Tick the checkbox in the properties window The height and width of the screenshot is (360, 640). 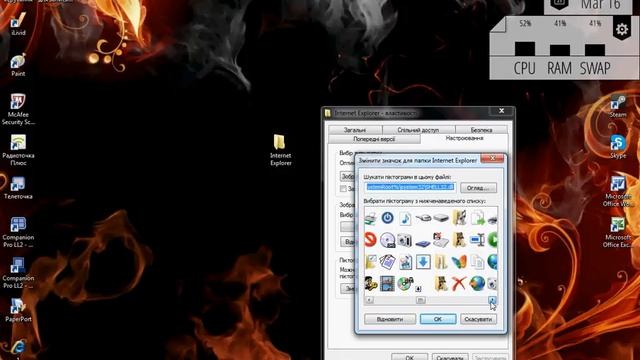pyautogui.click(x=343, y=189)
